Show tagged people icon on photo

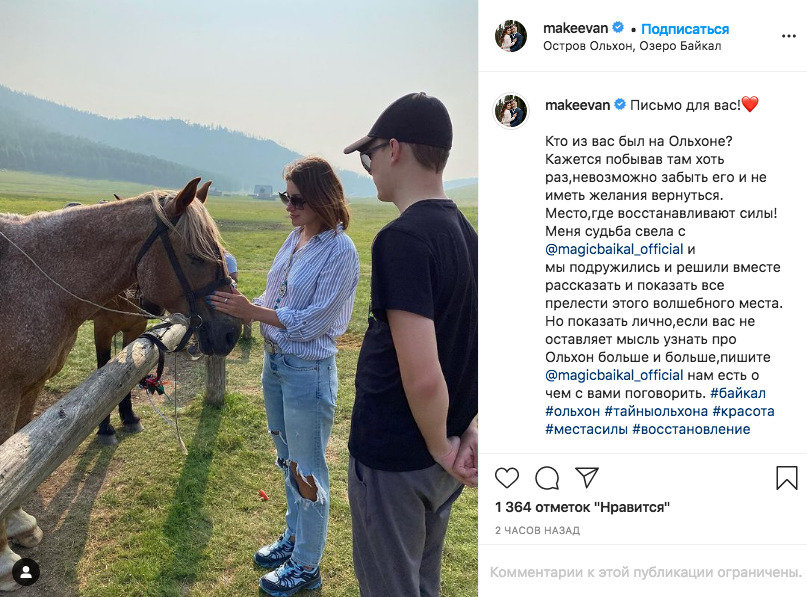(26, 572)
